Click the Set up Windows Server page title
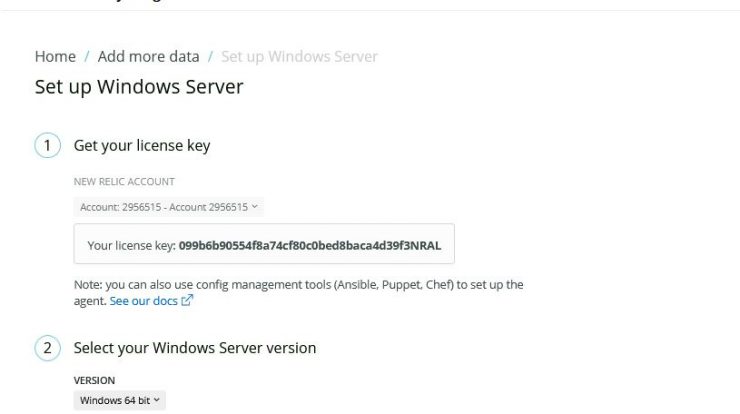Viewport: 740px width, 414px height. click(x=139, y=87)
